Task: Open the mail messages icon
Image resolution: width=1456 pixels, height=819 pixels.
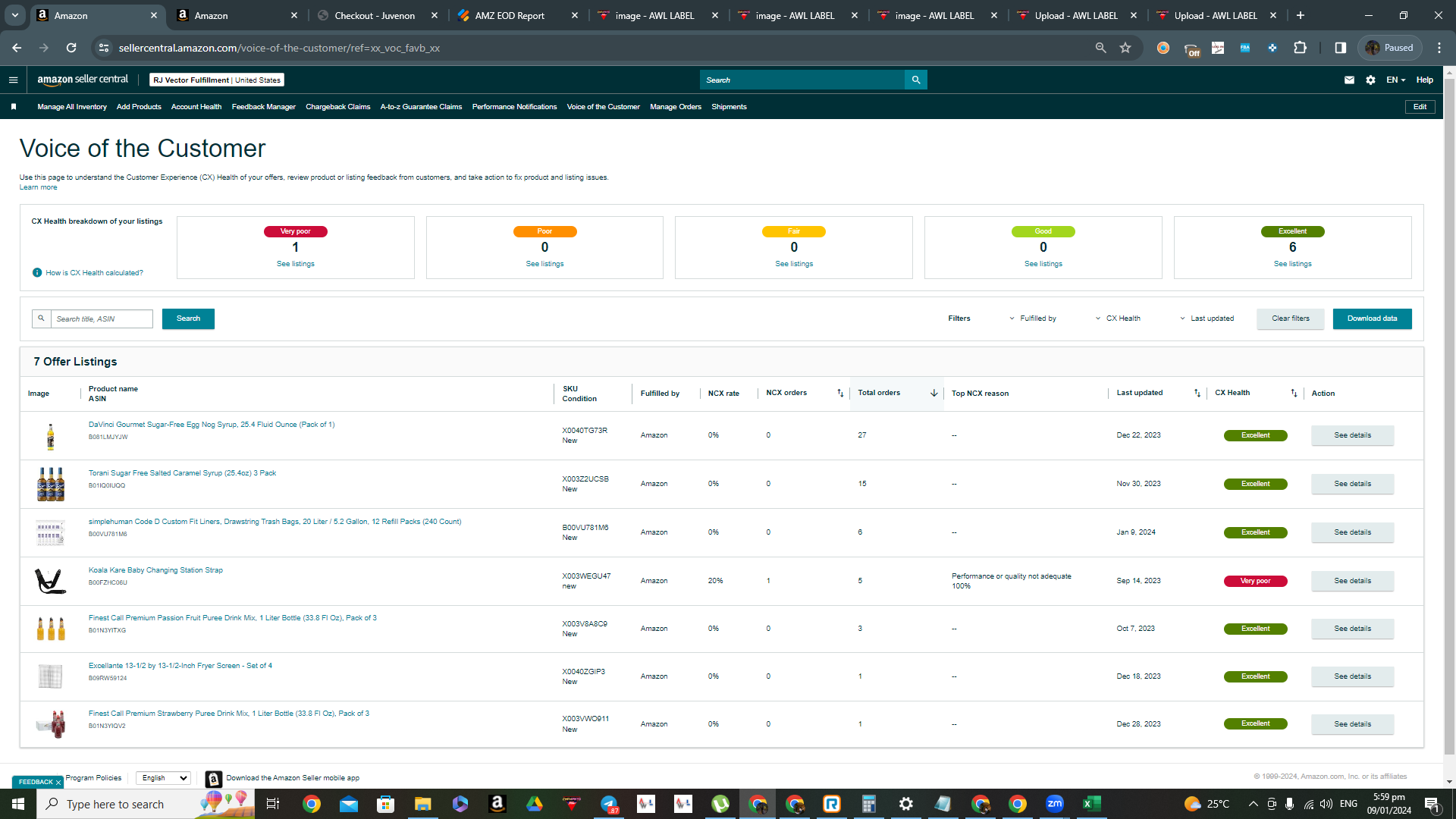Action: (1349, 80)
